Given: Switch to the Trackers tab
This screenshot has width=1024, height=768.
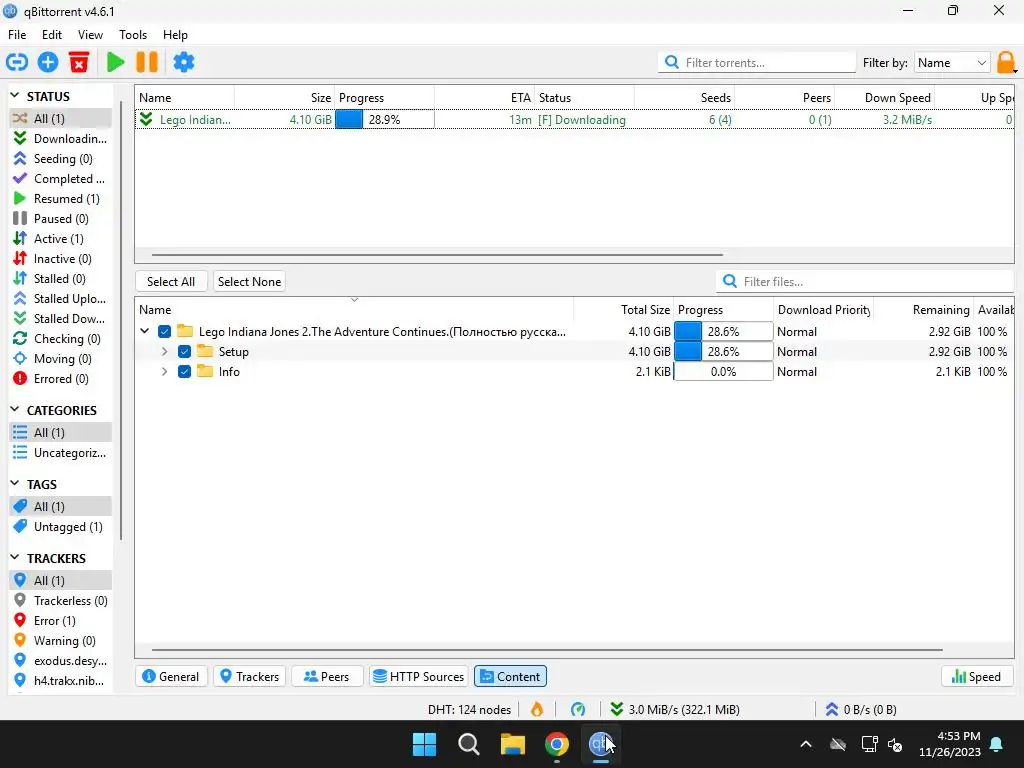Looking at the screenshot, I should (249, 677).
